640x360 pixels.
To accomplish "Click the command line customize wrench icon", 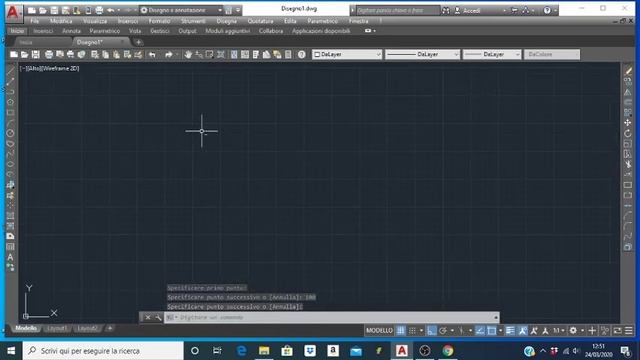I will (x=158, y=317).
